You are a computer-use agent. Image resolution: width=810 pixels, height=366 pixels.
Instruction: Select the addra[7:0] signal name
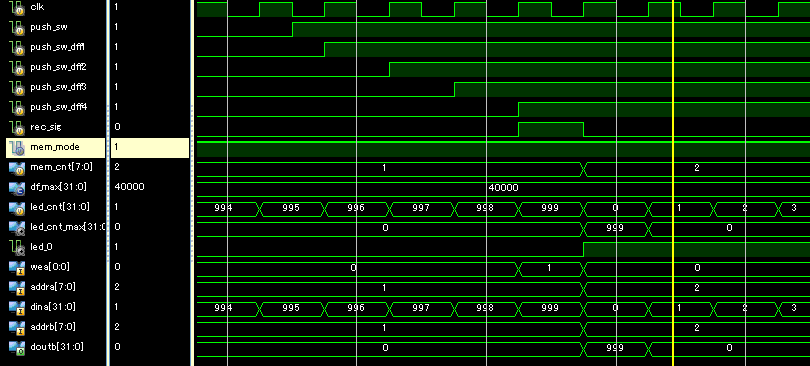[x=54, y=287]
